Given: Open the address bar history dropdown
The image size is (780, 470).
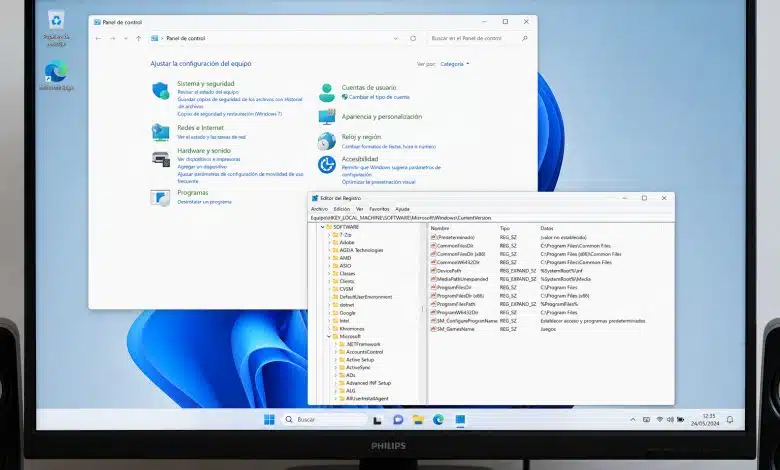Looking at the screenshot, I should click(396, 38).
